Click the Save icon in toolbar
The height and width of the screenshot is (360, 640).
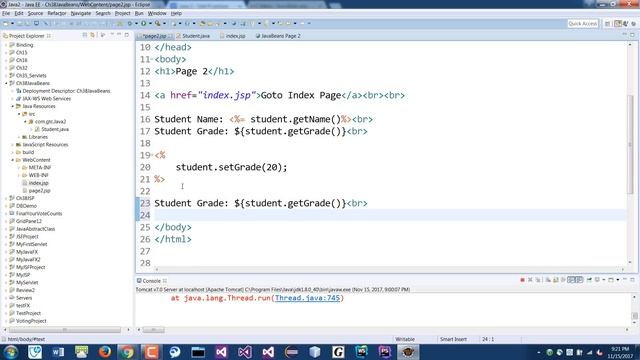[x=20, y=24]
